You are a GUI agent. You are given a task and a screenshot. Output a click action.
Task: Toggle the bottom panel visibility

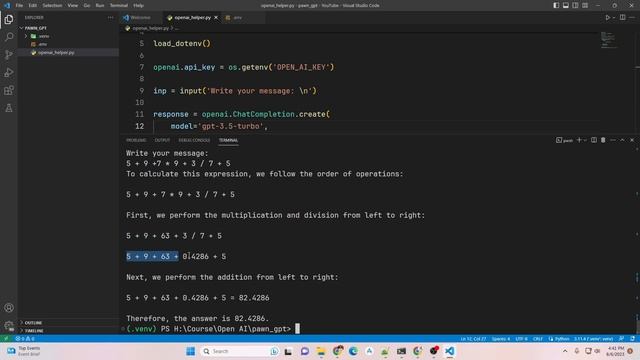pyautogui.click(x=566, y=5)
